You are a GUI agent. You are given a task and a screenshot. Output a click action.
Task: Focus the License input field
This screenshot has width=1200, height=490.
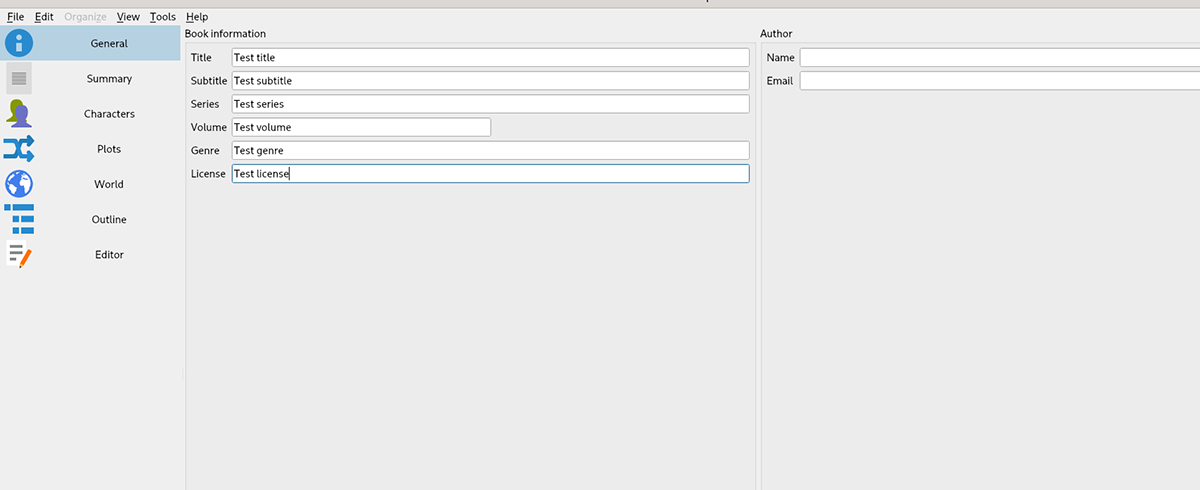[490, 174]
